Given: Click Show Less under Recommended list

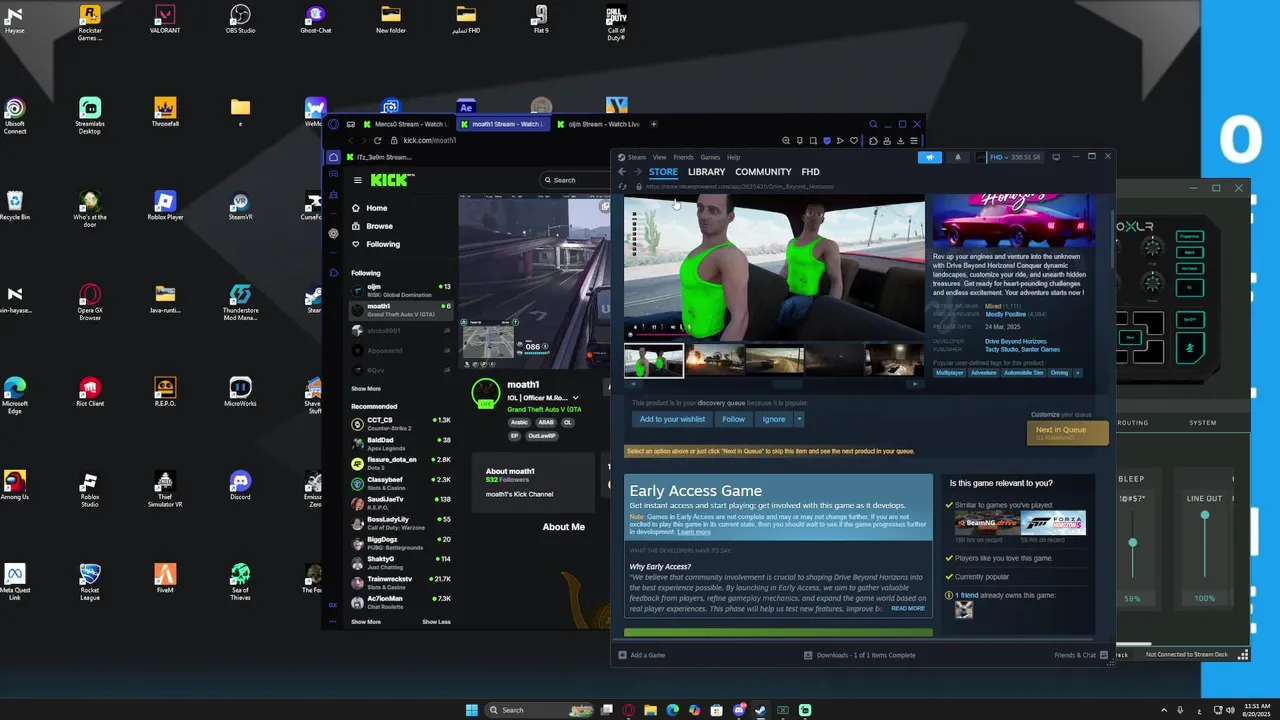Looking at the screenshot, I should coord(436,622).
